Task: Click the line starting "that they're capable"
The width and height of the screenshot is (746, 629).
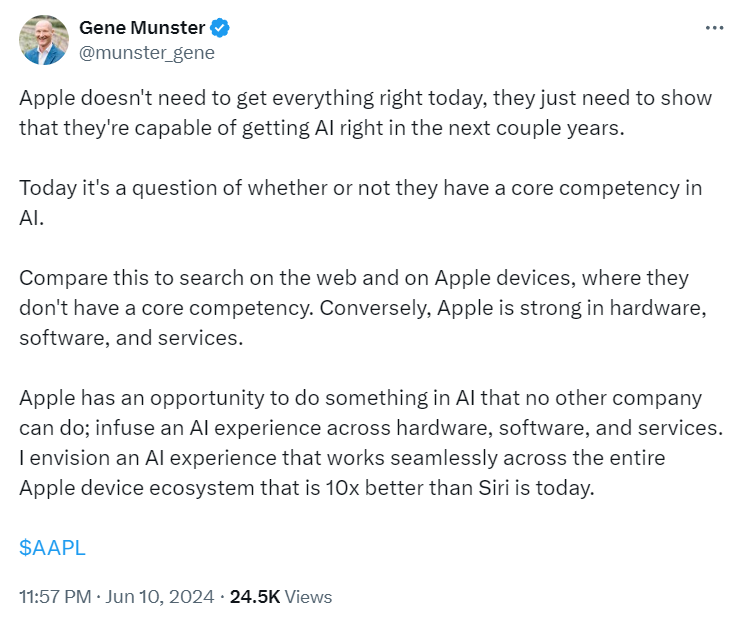Action: tap(322, 128)
